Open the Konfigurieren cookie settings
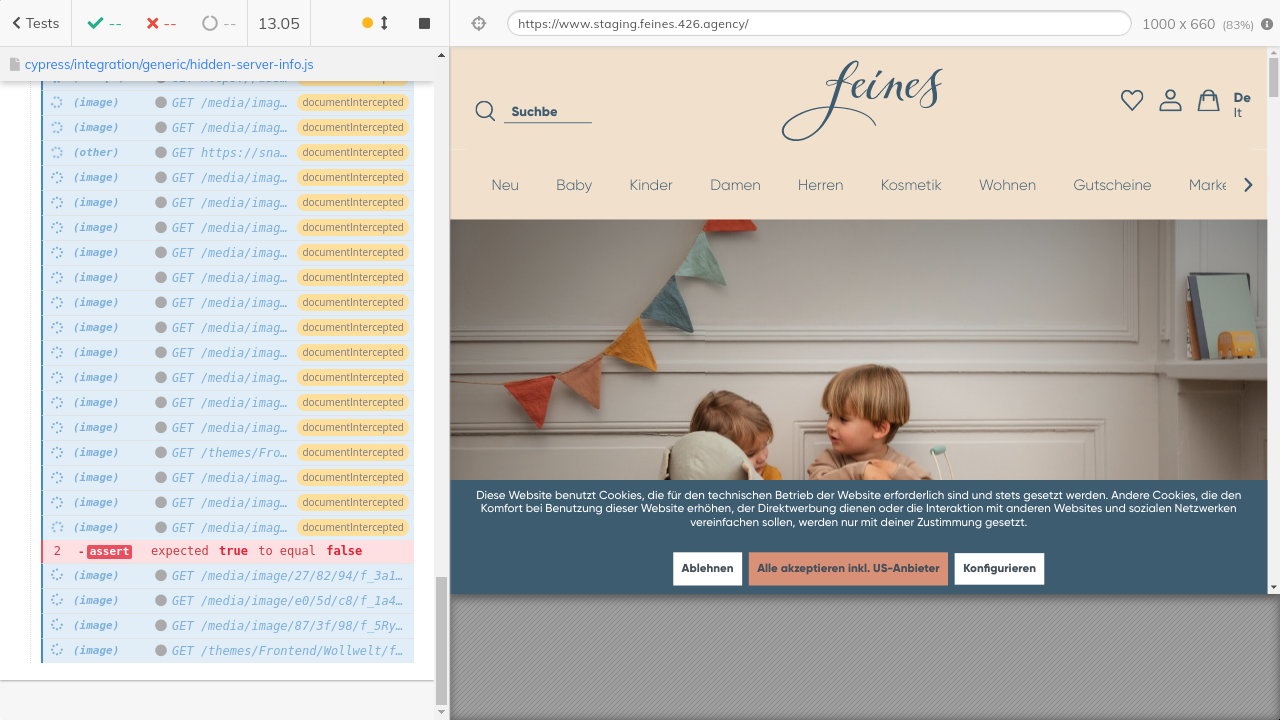 tap(999, 568)
